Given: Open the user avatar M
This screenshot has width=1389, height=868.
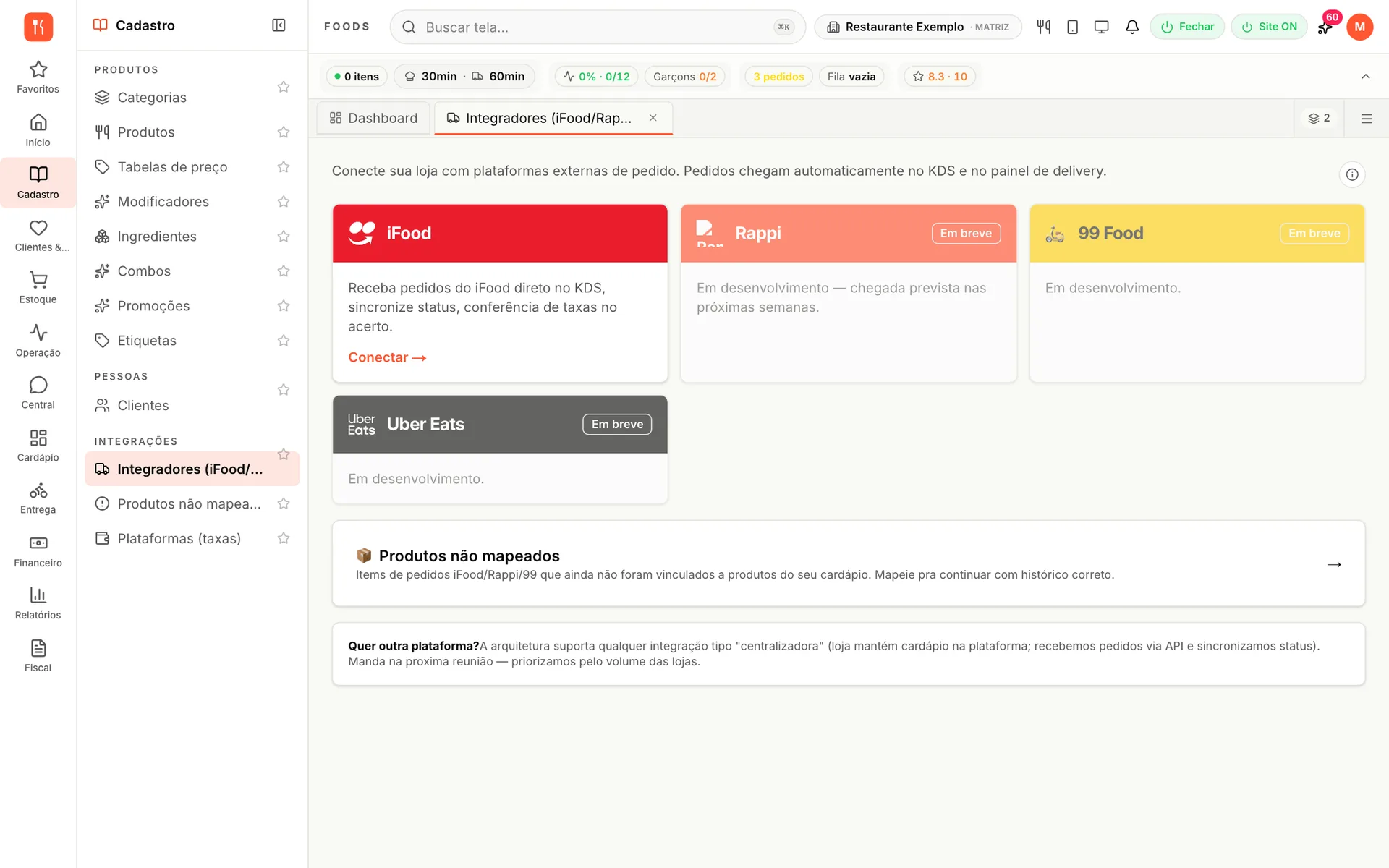Looking at the screenshot, I should 1359,27.
